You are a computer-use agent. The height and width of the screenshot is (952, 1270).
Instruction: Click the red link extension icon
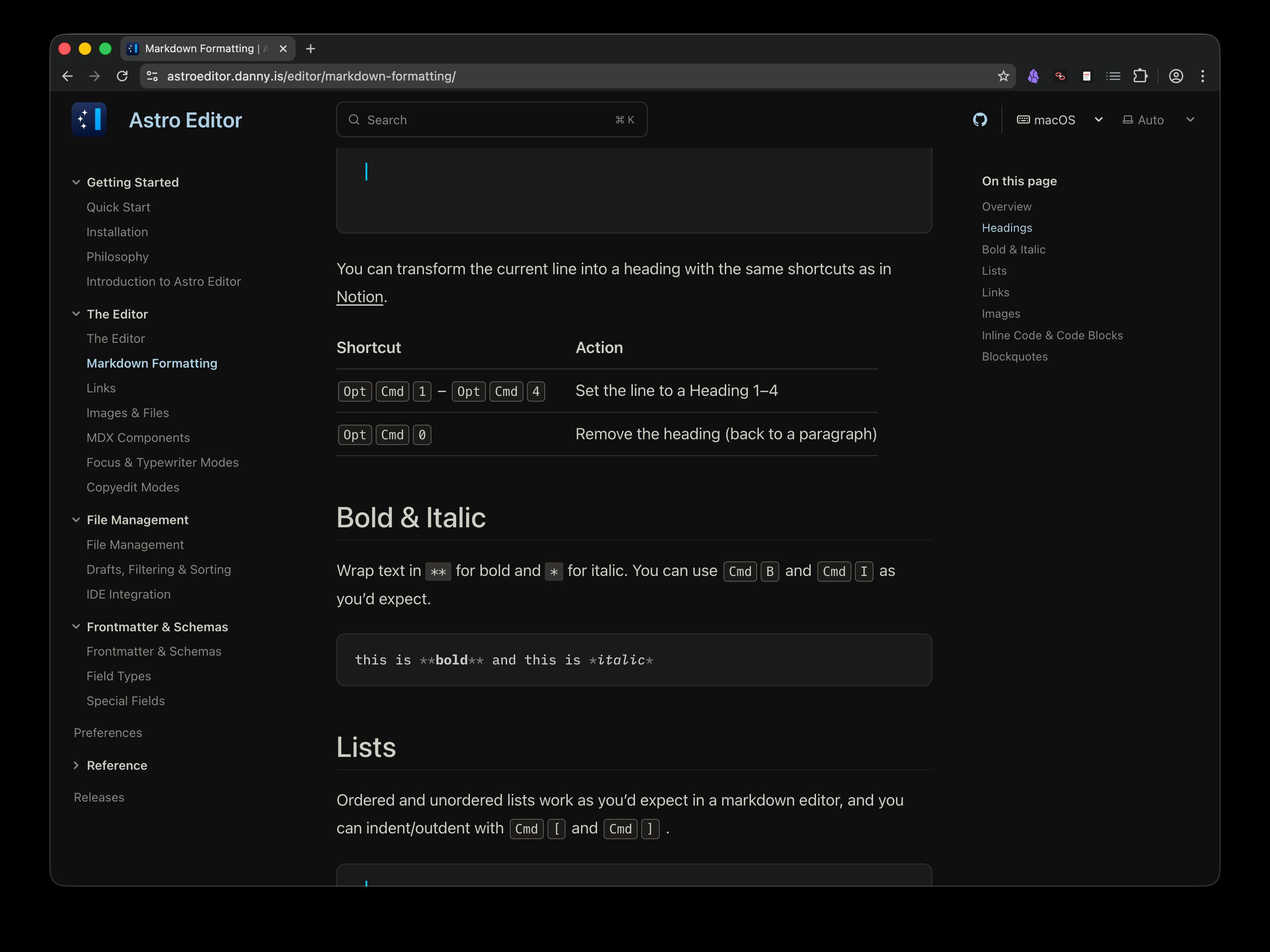(1060, 76)
